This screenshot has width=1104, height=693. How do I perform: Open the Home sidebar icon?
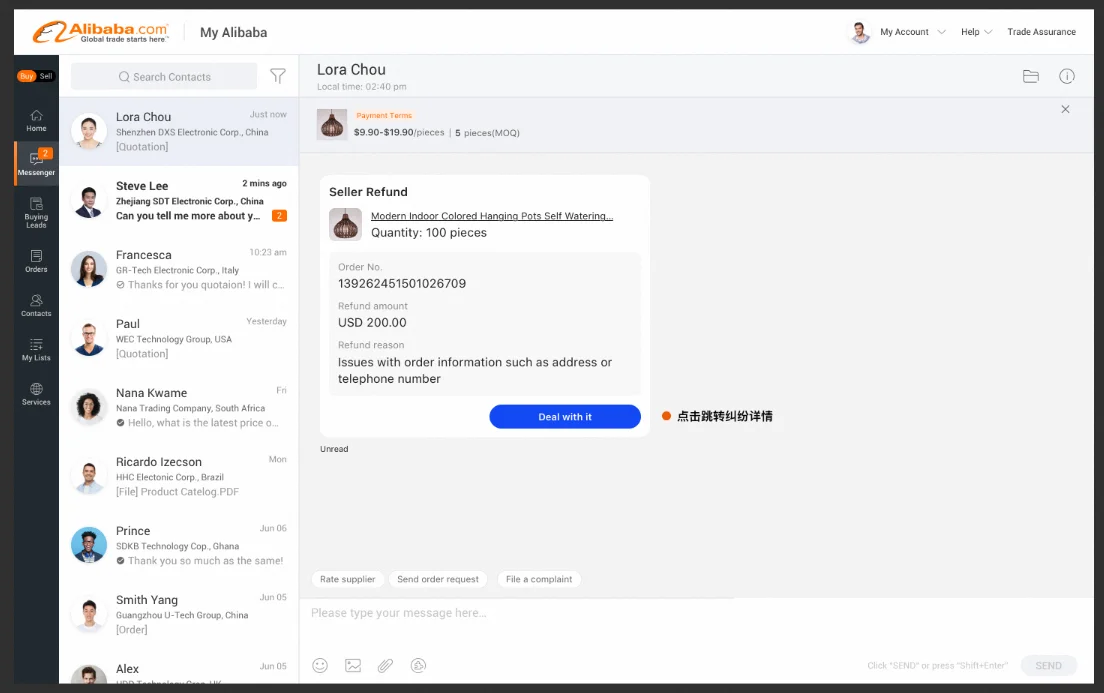click(x=36, y=120)
